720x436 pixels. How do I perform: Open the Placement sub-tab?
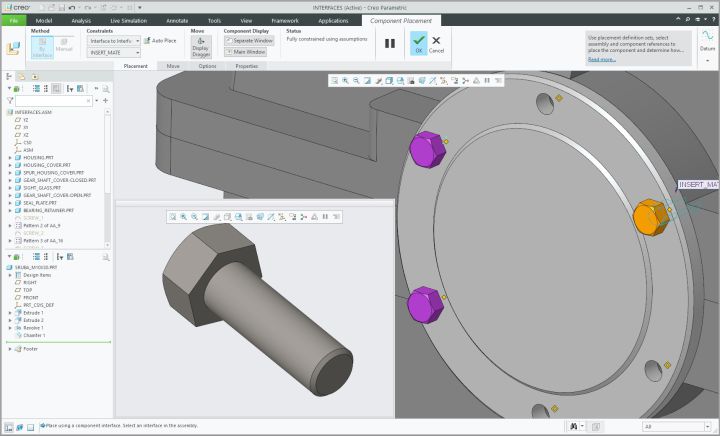pos(136,66)
